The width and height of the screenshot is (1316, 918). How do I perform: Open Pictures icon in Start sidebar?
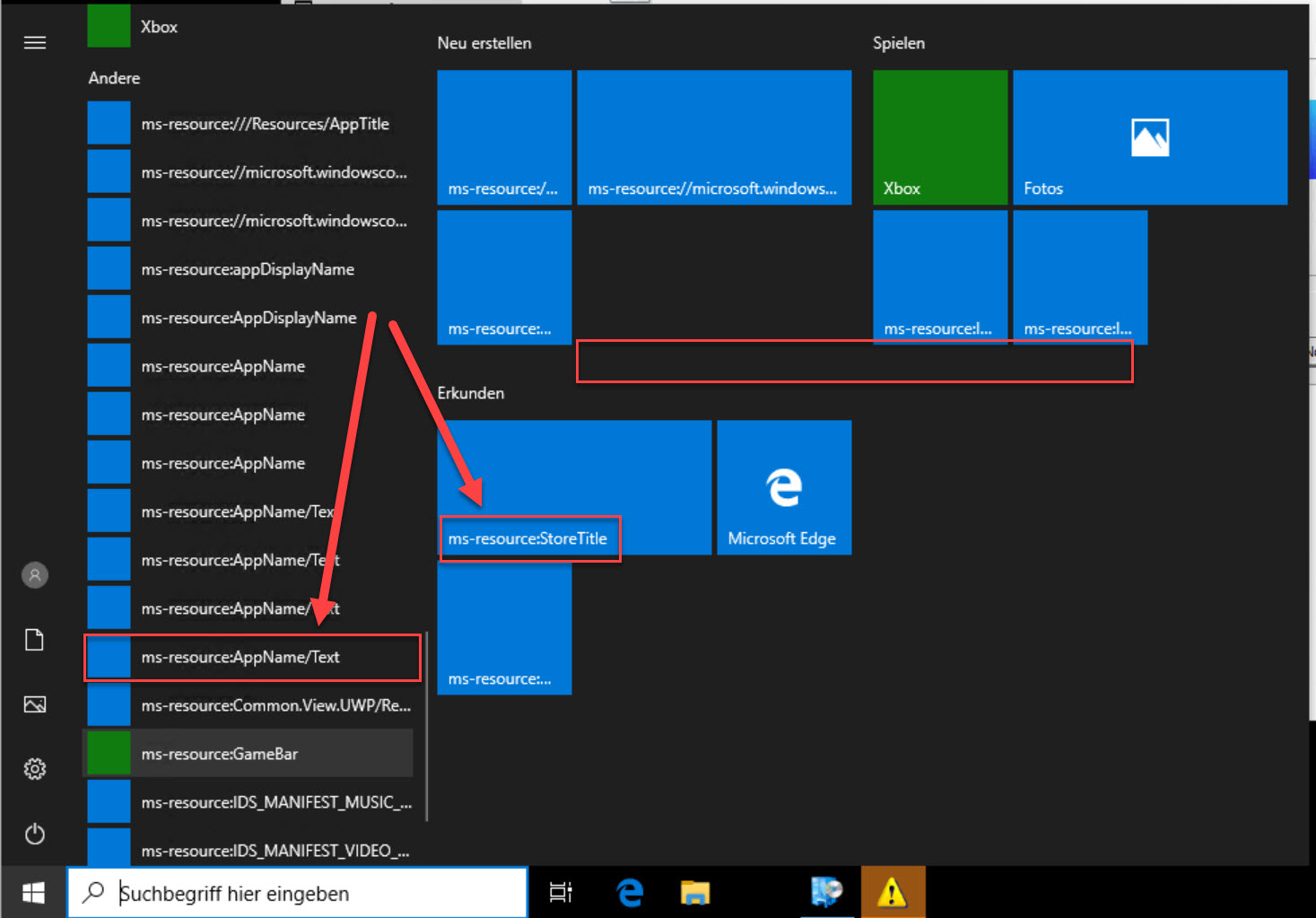35,704
